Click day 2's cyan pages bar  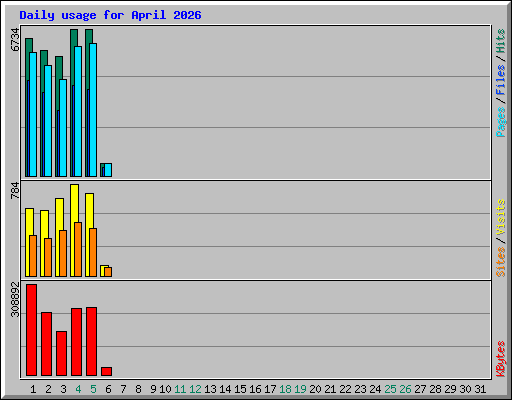(48, 121)
